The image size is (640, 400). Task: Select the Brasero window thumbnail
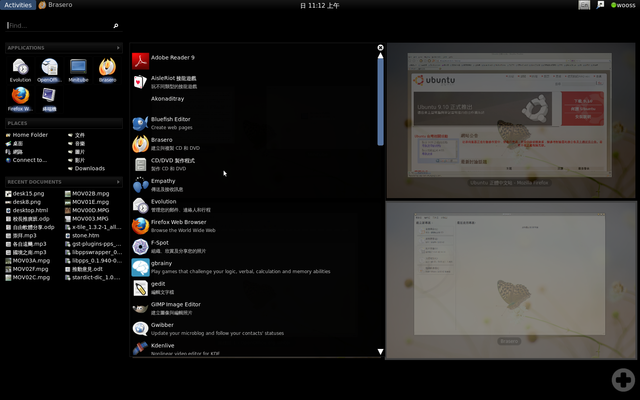click(509, 274)
